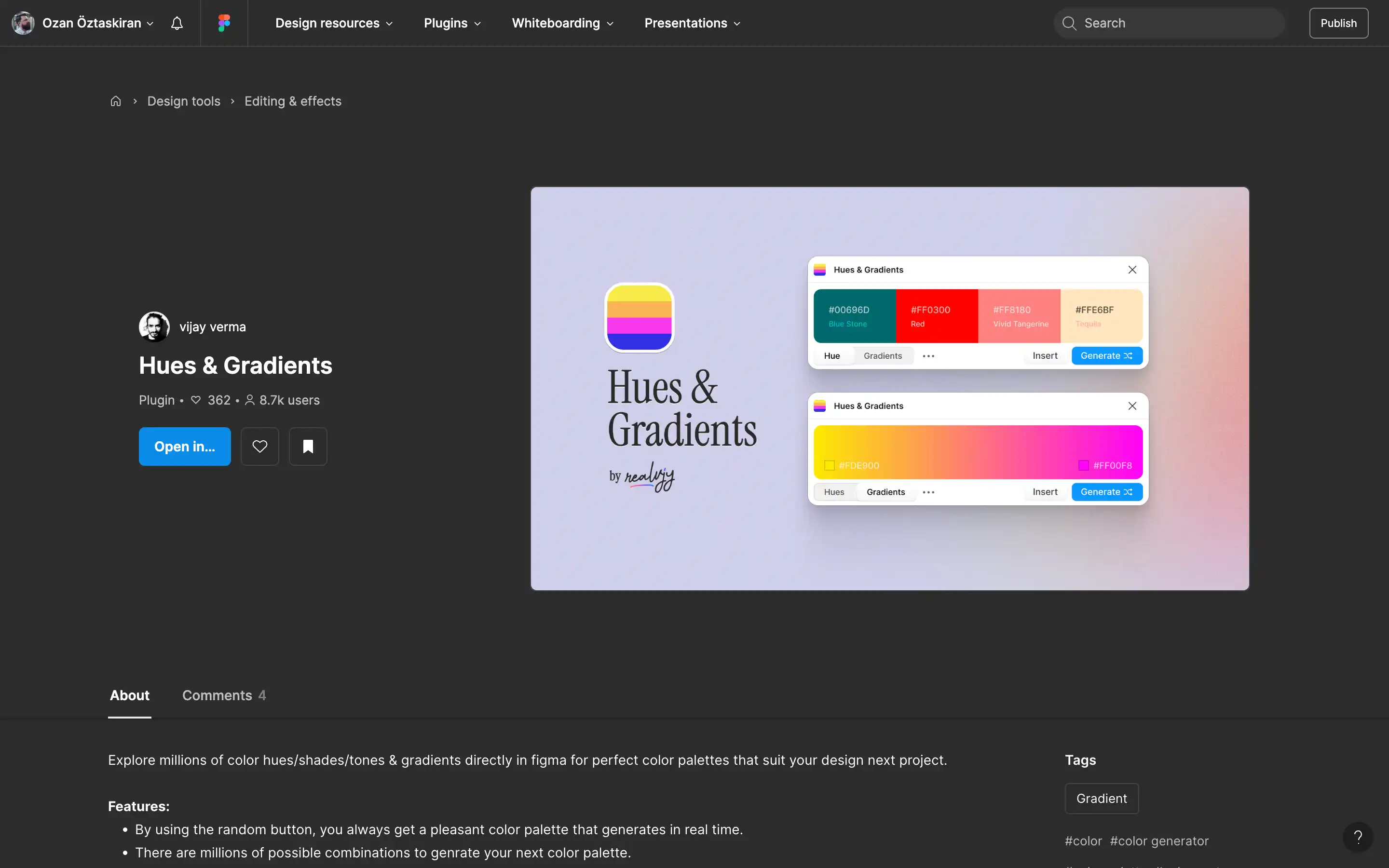Like the plugin with the heart button

click(x=259, y=446)
